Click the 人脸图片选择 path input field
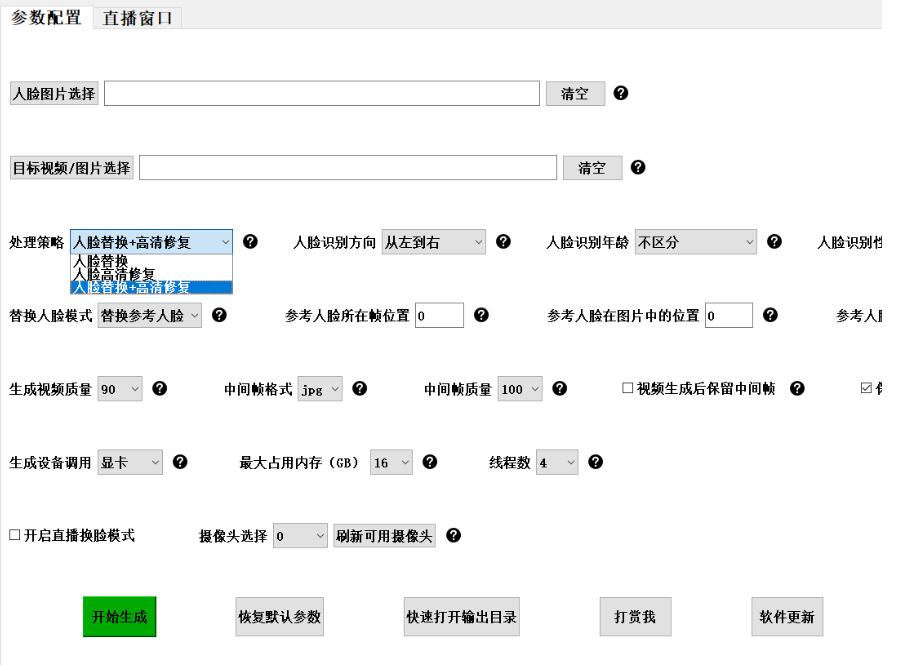898x665 pixels. [x=321, y=94]
